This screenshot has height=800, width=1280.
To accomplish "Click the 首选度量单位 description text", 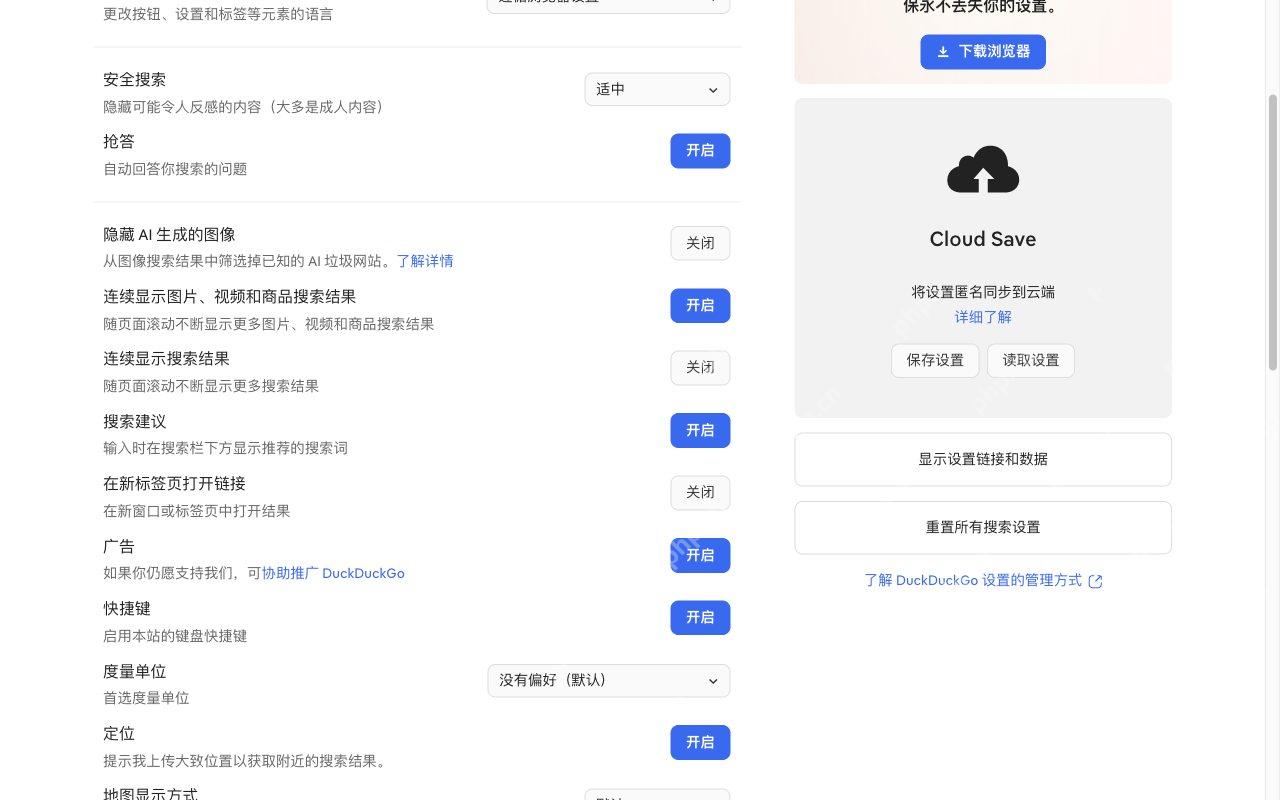I will (146, 698).
